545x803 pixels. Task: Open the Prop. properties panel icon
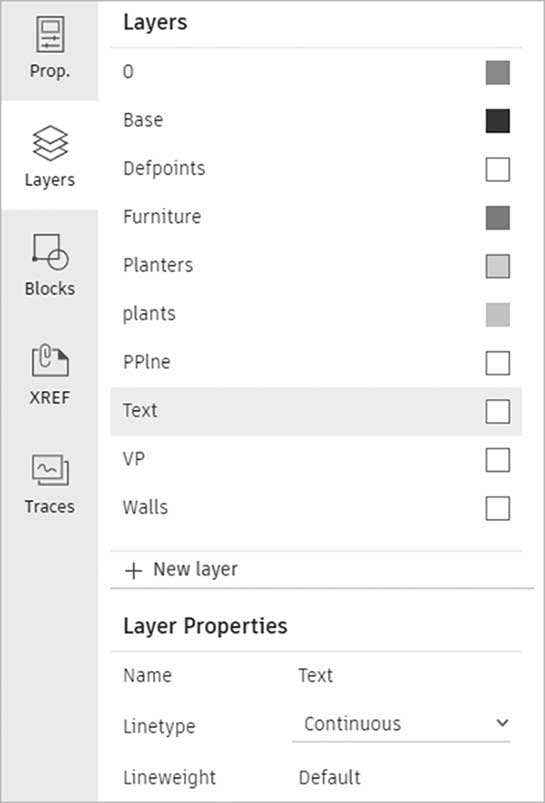(50, 34)
